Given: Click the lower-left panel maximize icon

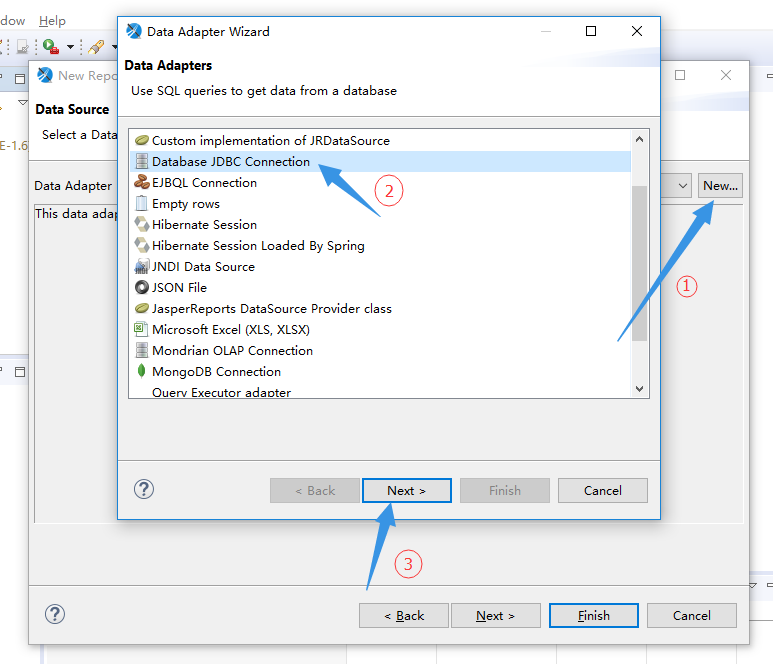Looking at the screenshot, I should 20,372.
